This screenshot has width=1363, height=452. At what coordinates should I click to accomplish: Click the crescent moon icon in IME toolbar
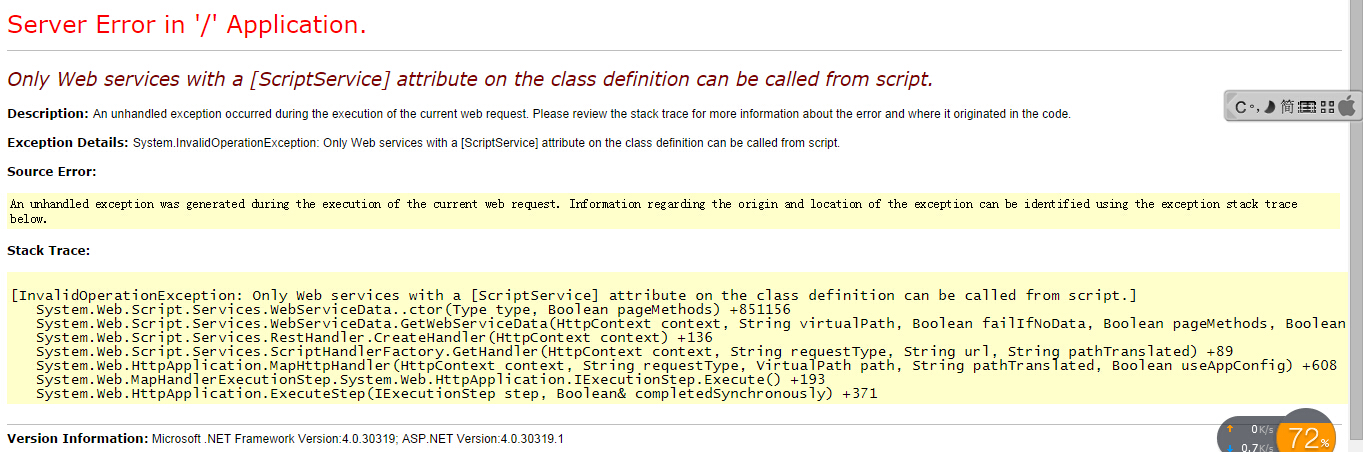[1269, 106]
